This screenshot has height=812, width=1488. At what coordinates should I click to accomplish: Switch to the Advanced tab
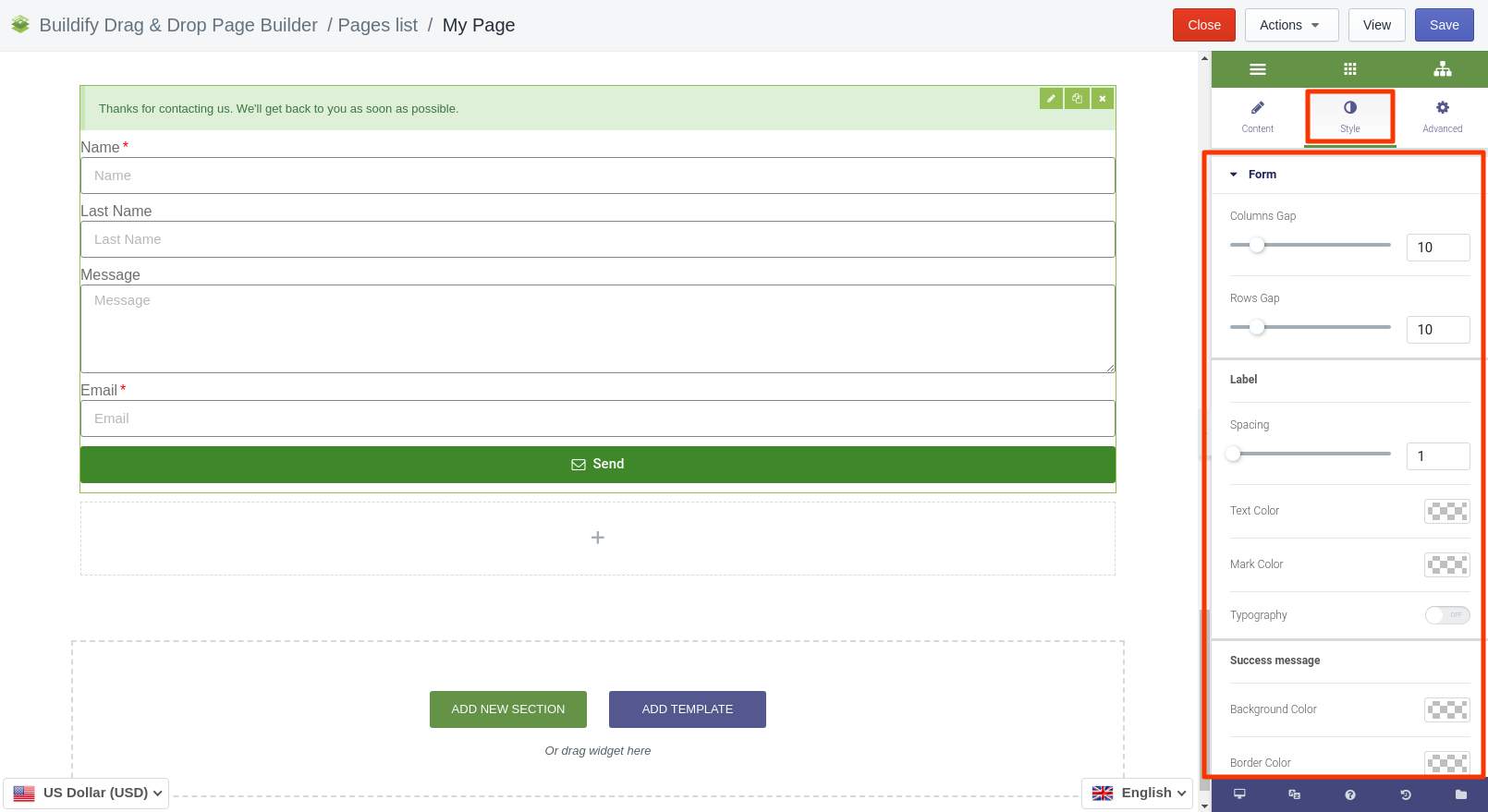[1442, 116]
